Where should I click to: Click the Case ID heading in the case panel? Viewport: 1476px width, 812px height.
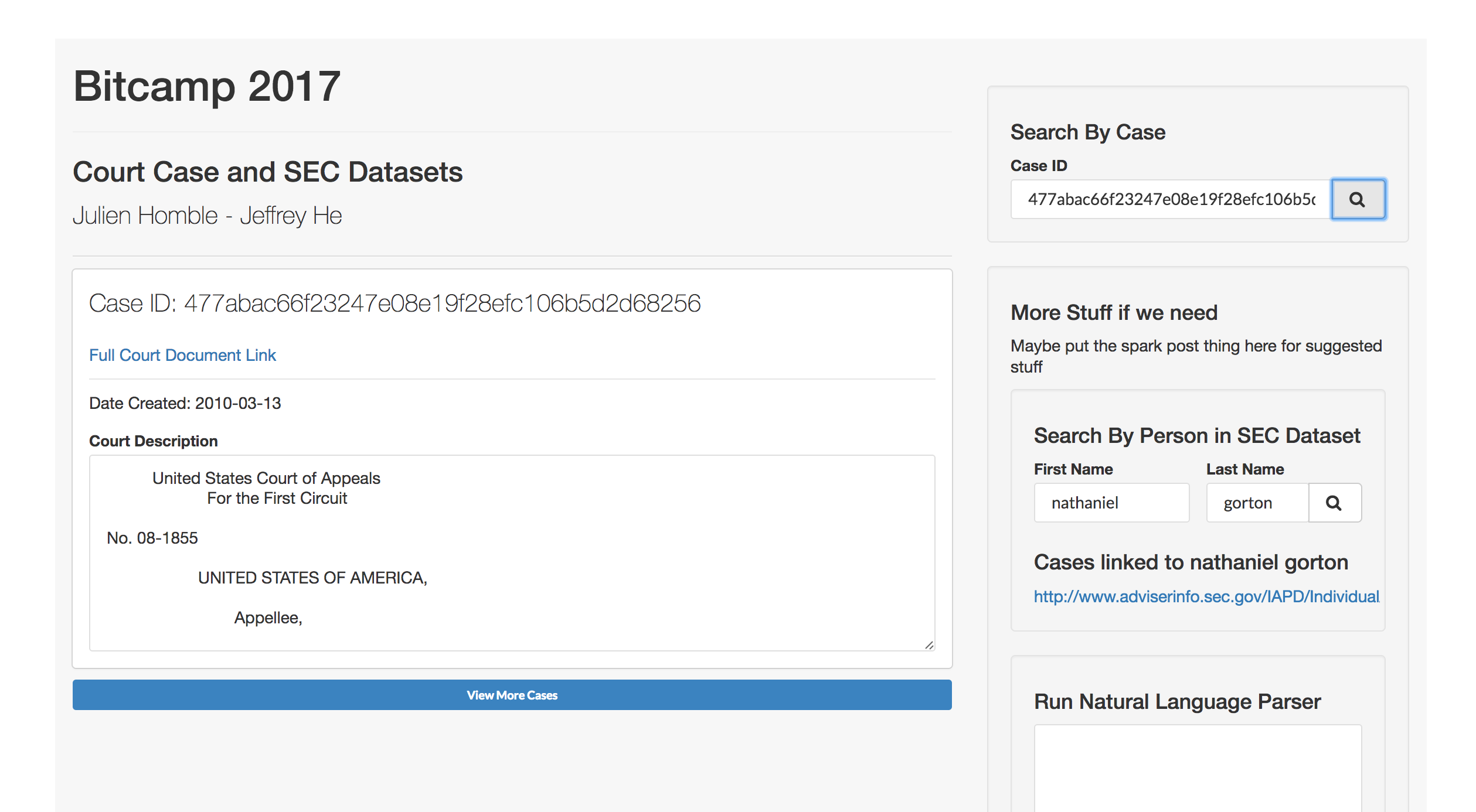pos(394,303)
